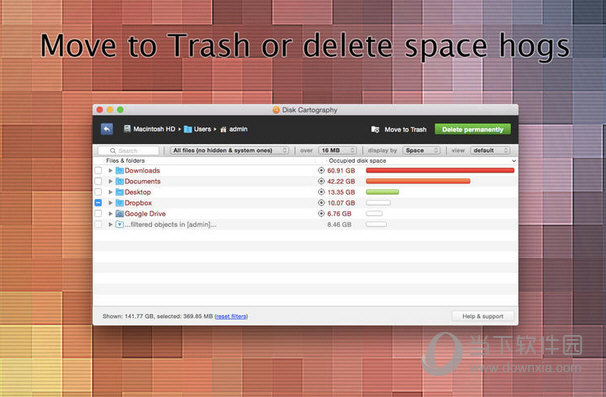Click the Files & folders column header
606x397 pixels.
click(125, 161)
